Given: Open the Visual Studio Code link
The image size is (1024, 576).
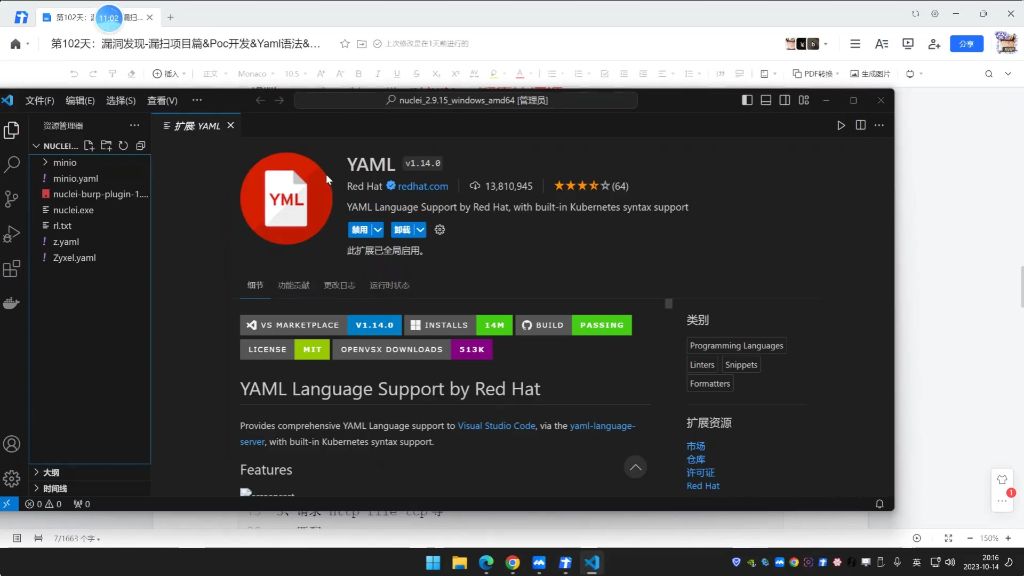Looking at the screenshot, I should point(496,426).
